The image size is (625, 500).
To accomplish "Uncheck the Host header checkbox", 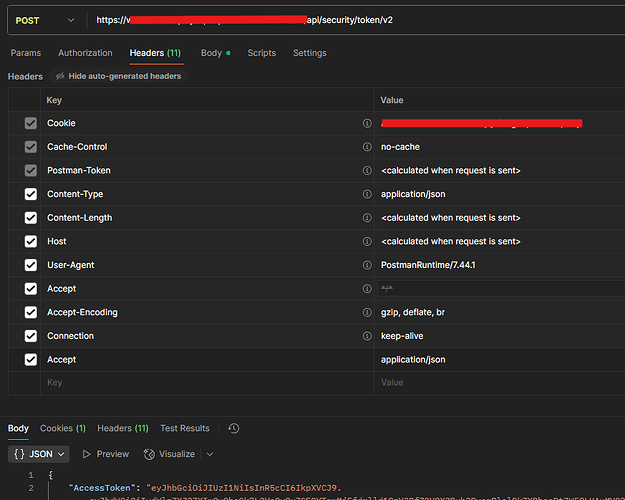I will coord(31,241).
